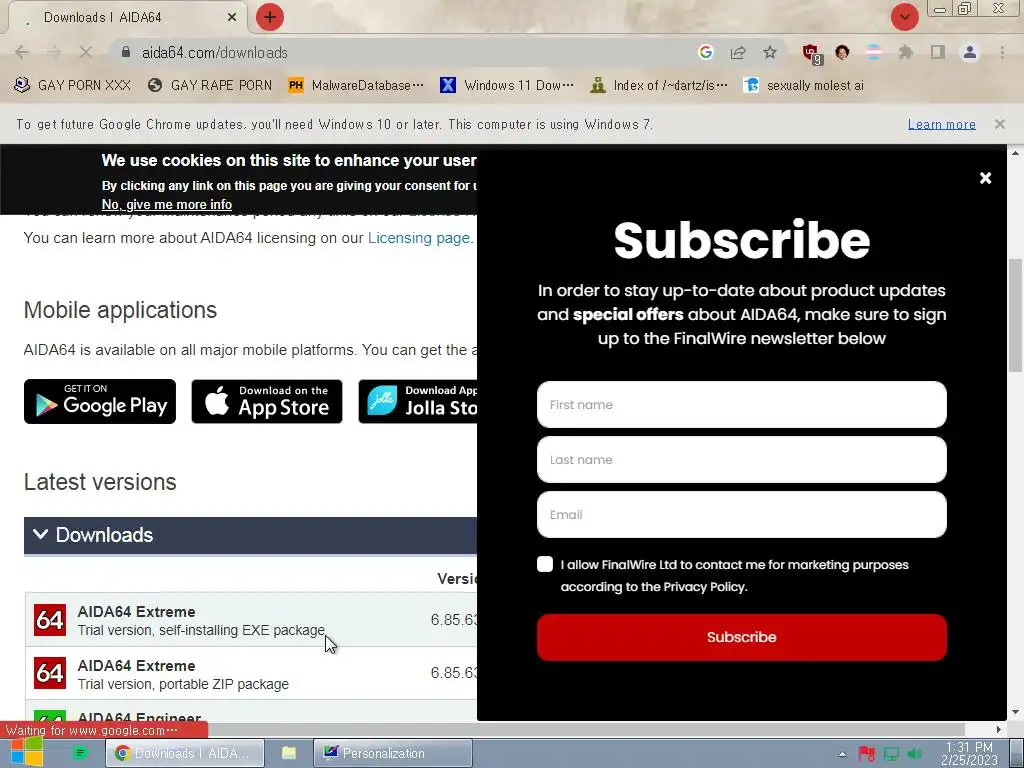The image size is (1024, 768).
Task: Check the allow FinalWire marketing contact box
Action: [545, 564]
